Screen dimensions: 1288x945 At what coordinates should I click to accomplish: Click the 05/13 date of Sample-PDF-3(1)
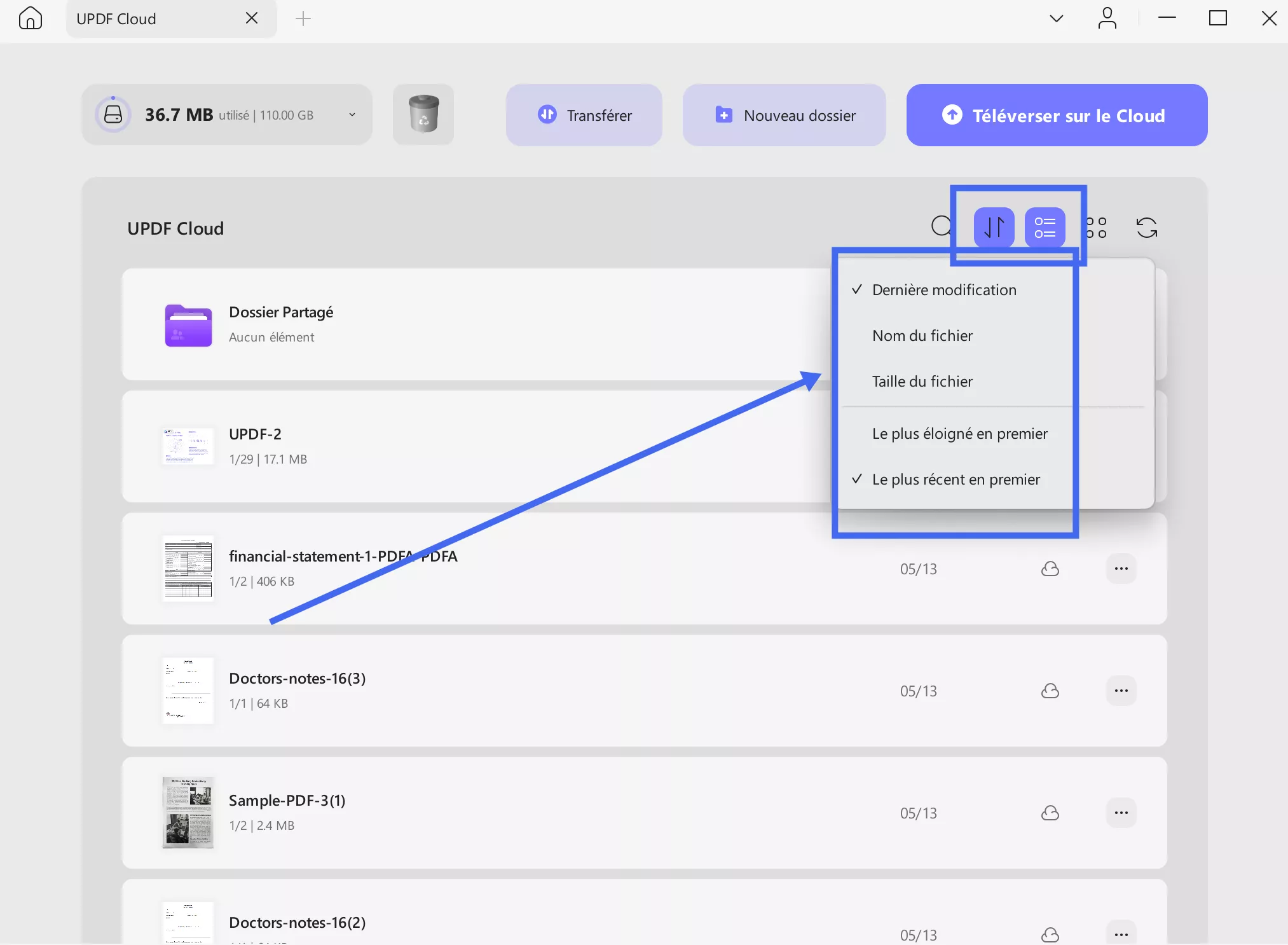(x=918, y=813)
